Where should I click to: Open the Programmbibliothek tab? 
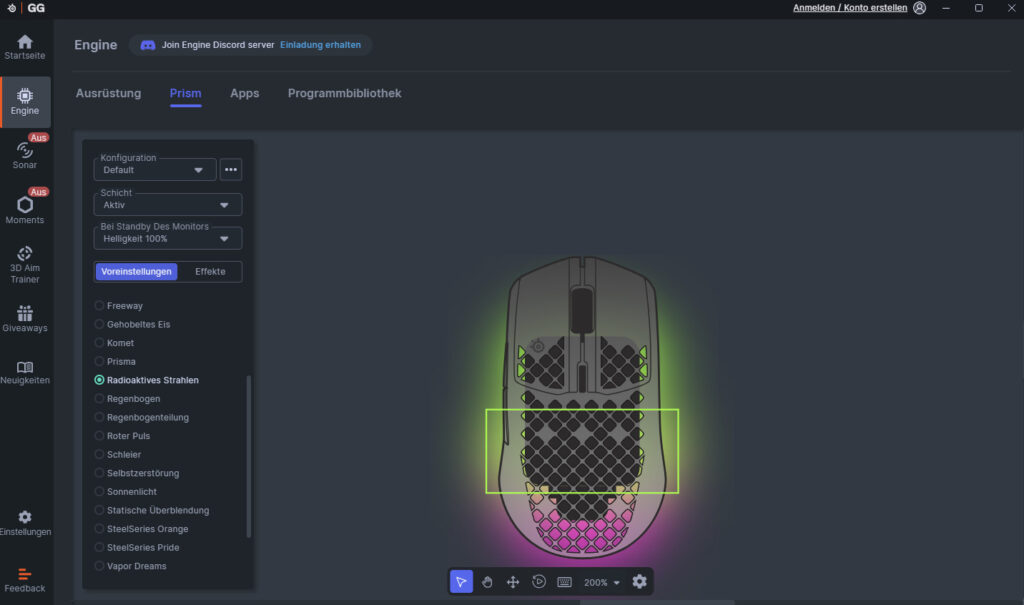tap(344, 93)
